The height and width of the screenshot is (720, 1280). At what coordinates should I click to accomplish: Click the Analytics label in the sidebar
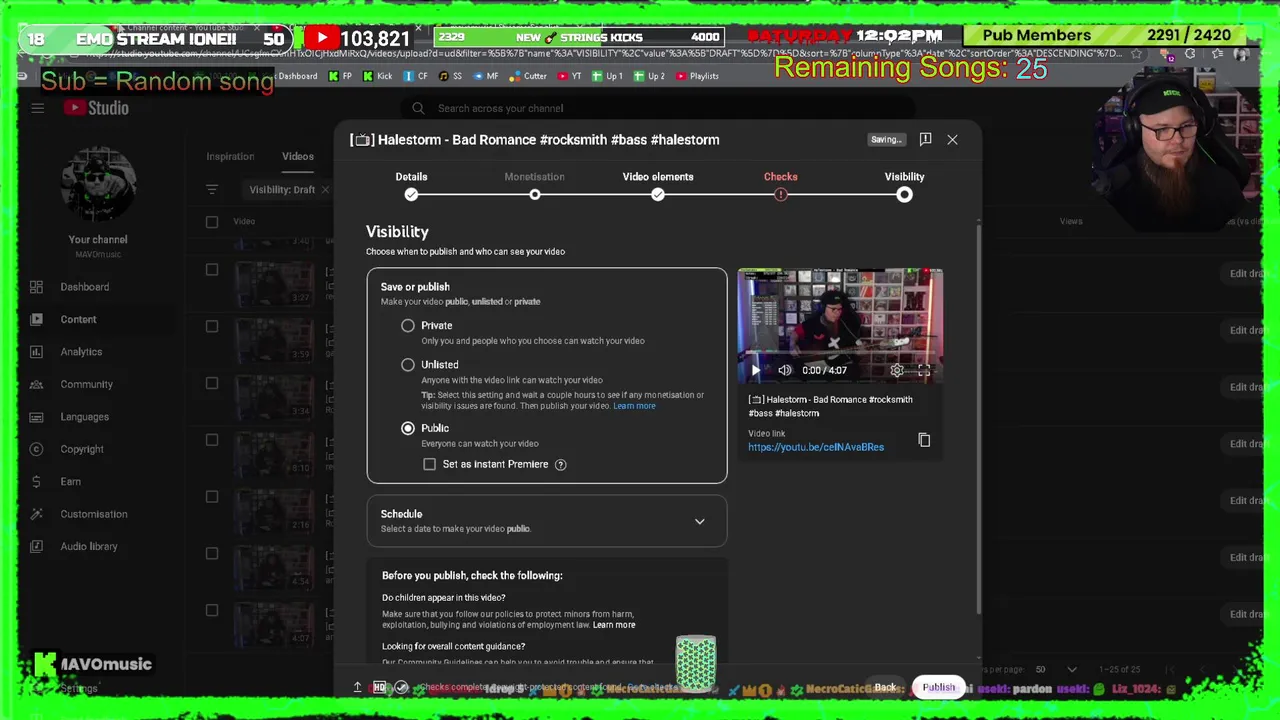81,352
